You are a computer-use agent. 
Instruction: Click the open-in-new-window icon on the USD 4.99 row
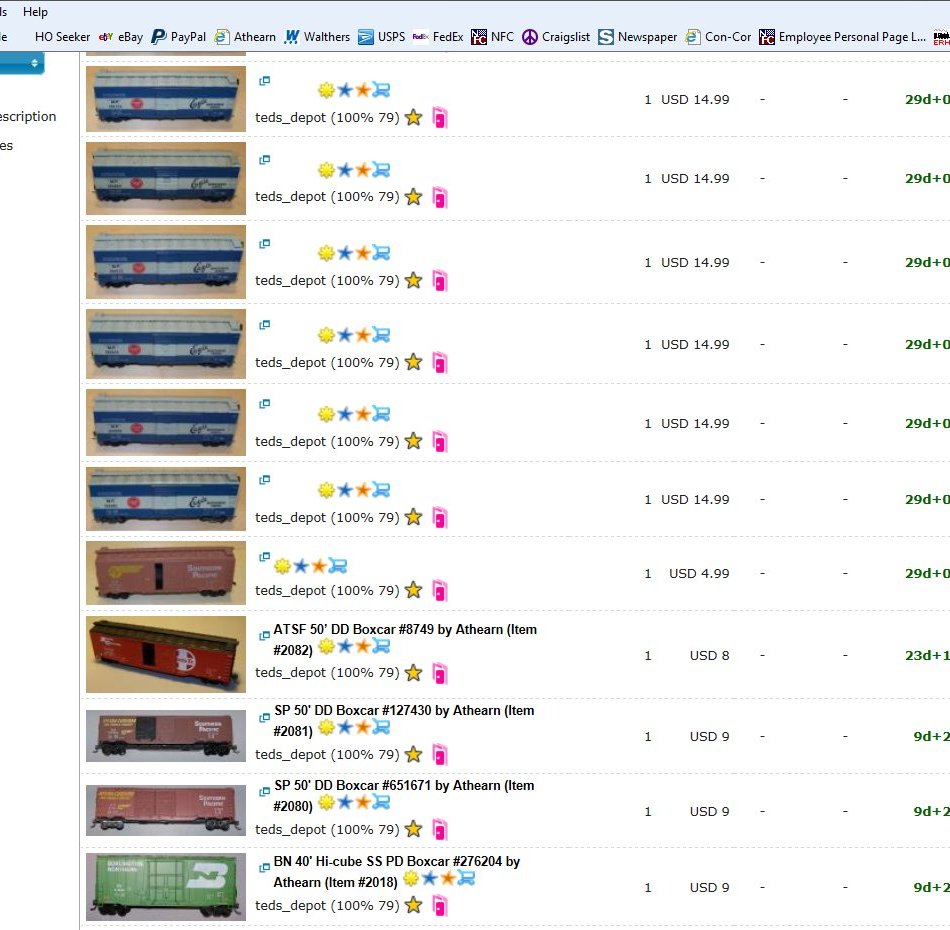coord(265,557)
